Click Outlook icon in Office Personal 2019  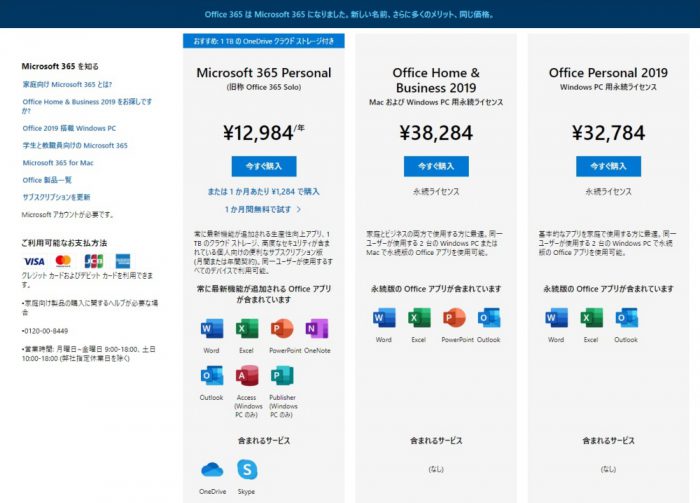coord(626,318)
